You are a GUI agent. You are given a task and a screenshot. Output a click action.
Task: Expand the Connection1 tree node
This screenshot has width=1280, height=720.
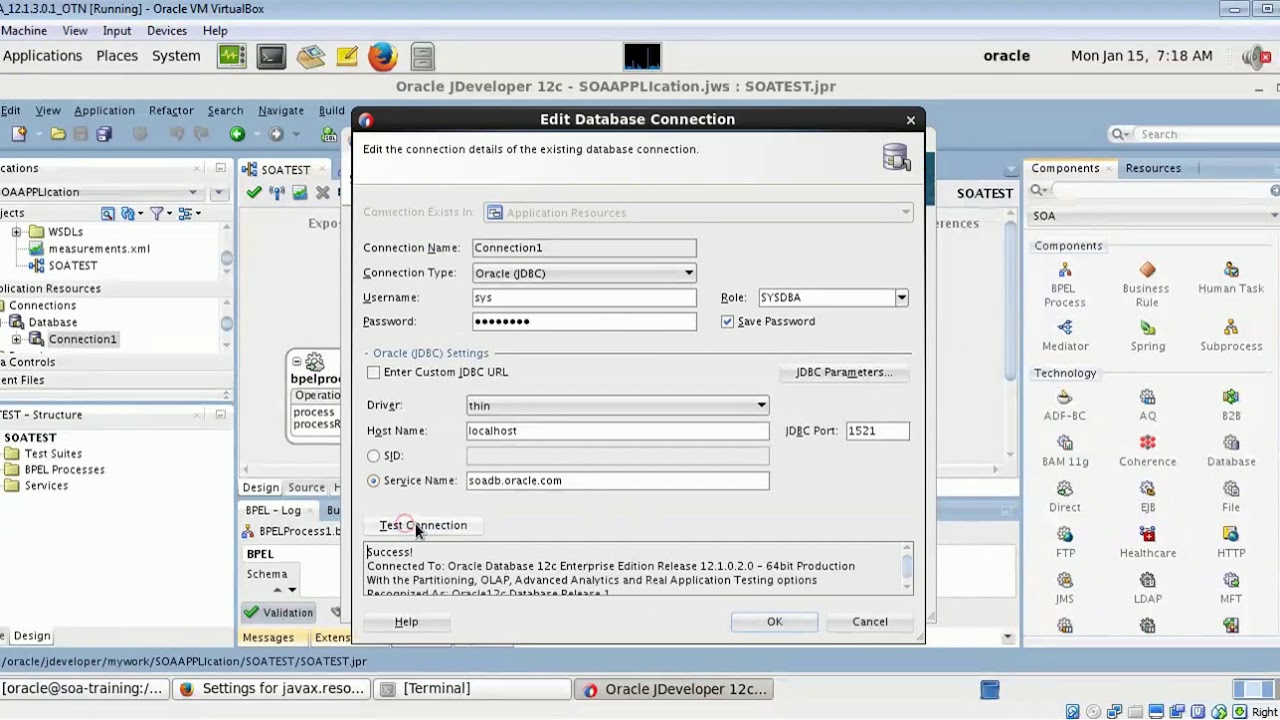16,339
